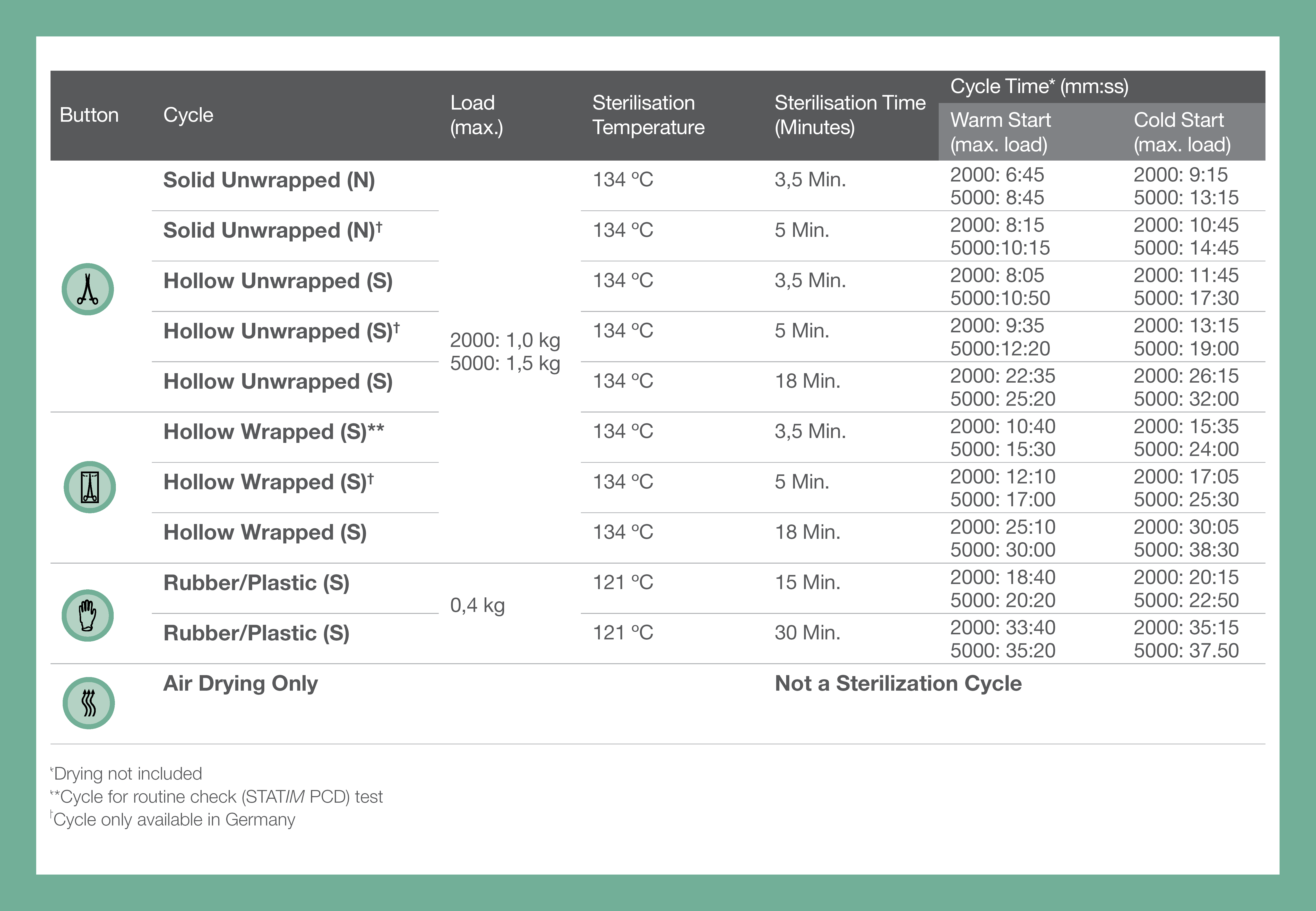
Task: Click the Load (max.) column header
Action: 476,115
